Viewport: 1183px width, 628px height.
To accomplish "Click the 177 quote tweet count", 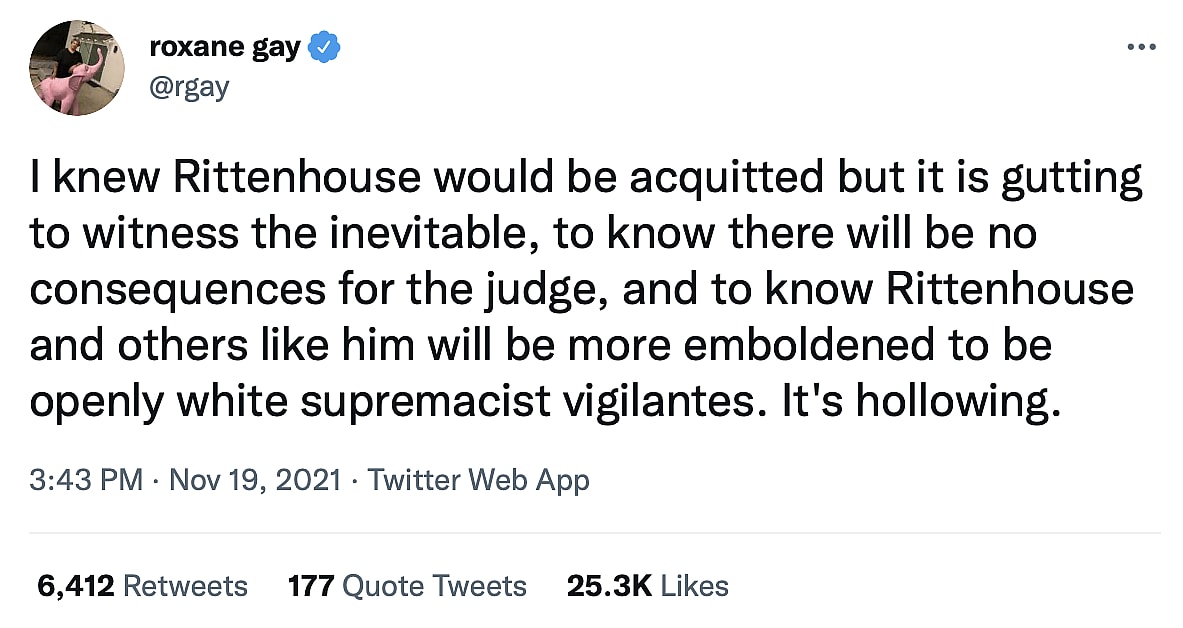I will pos(311,585).
